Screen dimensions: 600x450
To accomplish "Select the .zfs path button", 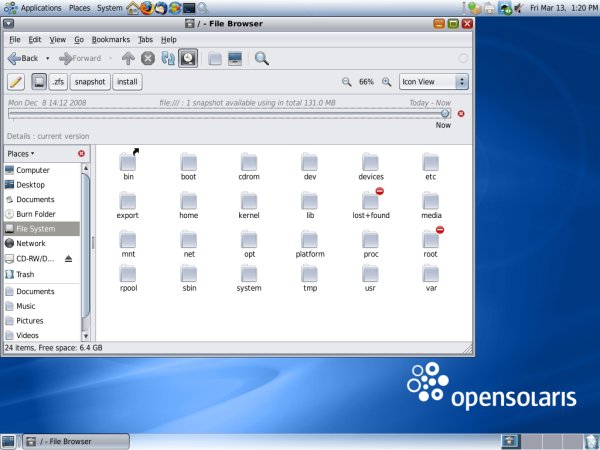I will pos(58,82).
